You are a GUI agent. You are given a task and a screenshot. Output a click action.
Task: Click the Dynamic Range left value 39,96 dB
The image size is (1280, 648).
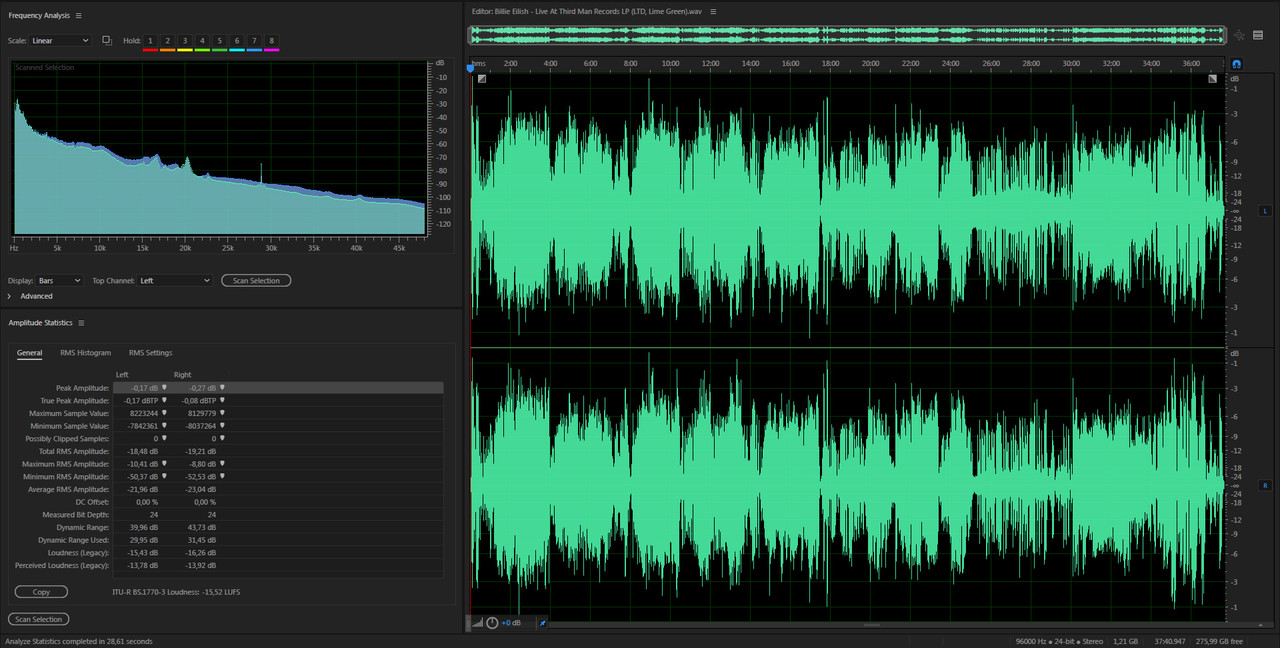[x=145, y=527]
